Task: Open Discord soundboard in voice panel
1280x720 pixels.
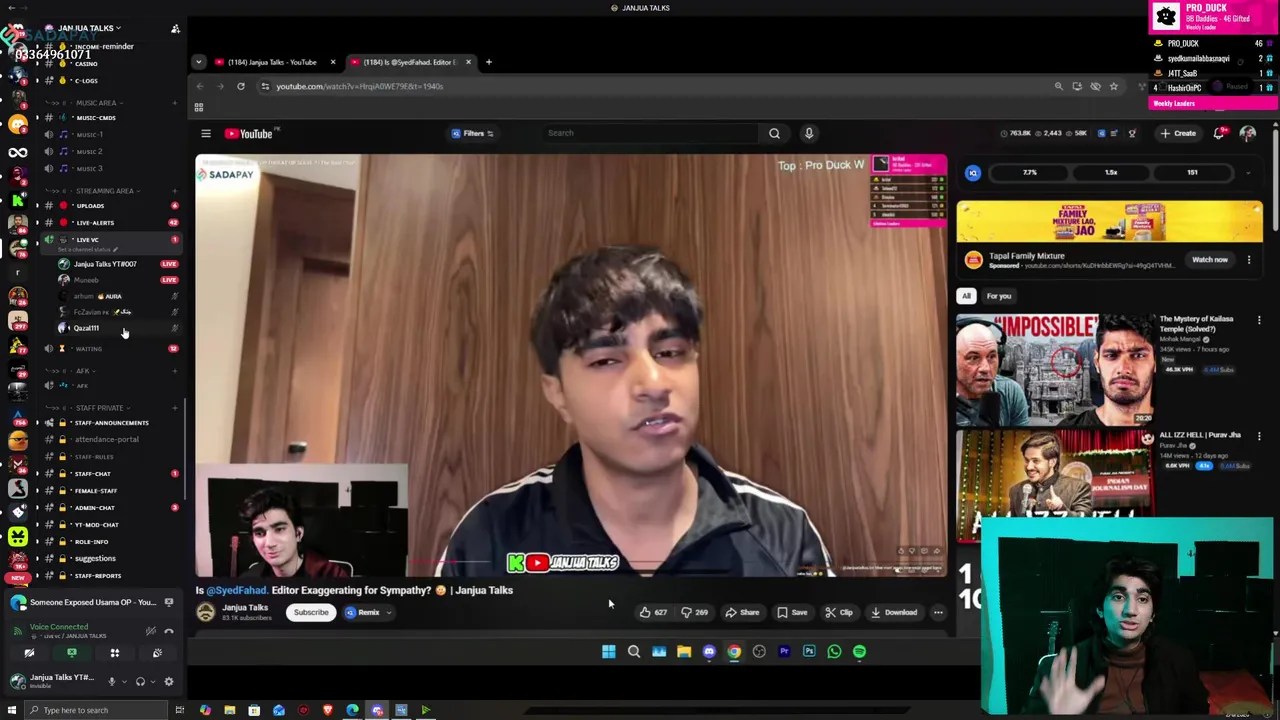Action: tap(157, 653)
